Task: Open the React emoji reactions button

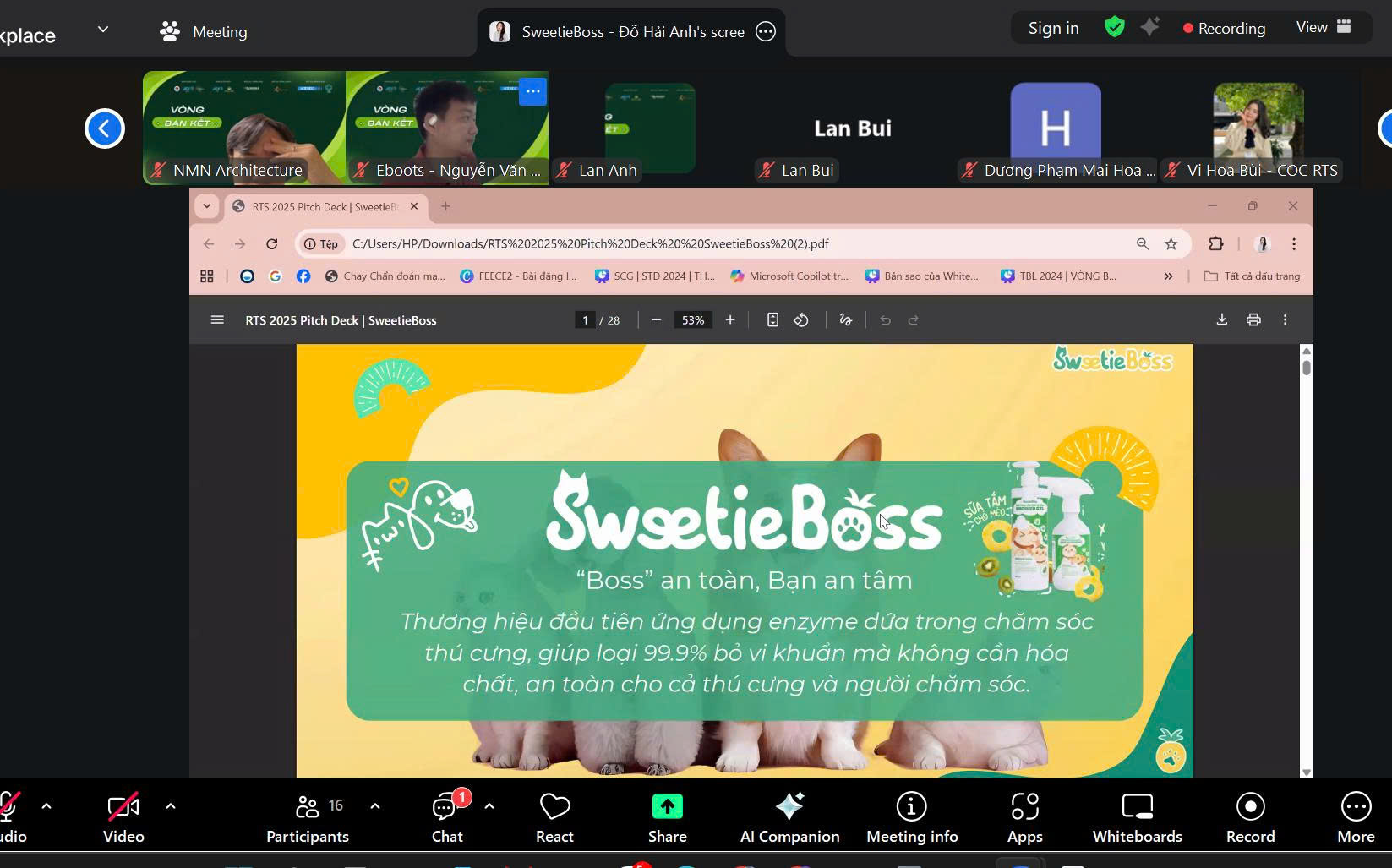Action: (x=554, y=817)
